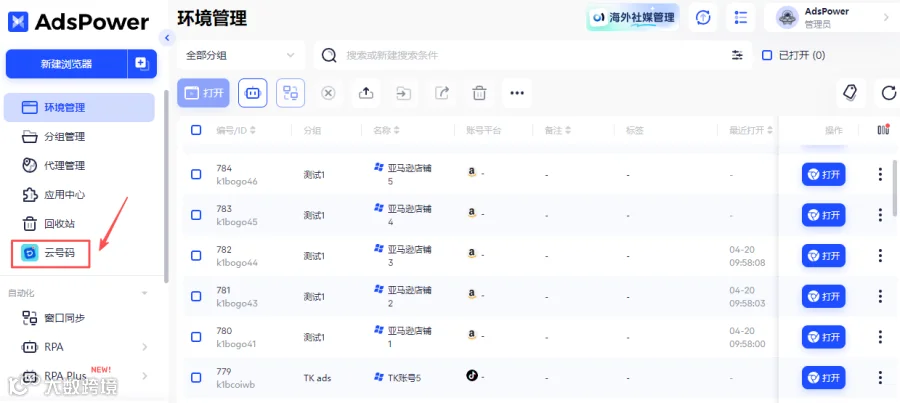900x403 pixels.
Task: Click 打开 button for profile 781
Action: tap(824, 296)
